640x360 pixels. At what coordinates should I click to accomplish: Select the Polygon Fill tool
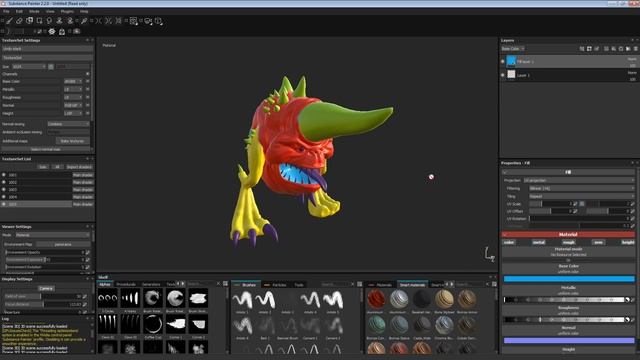(x=39, y=21)
